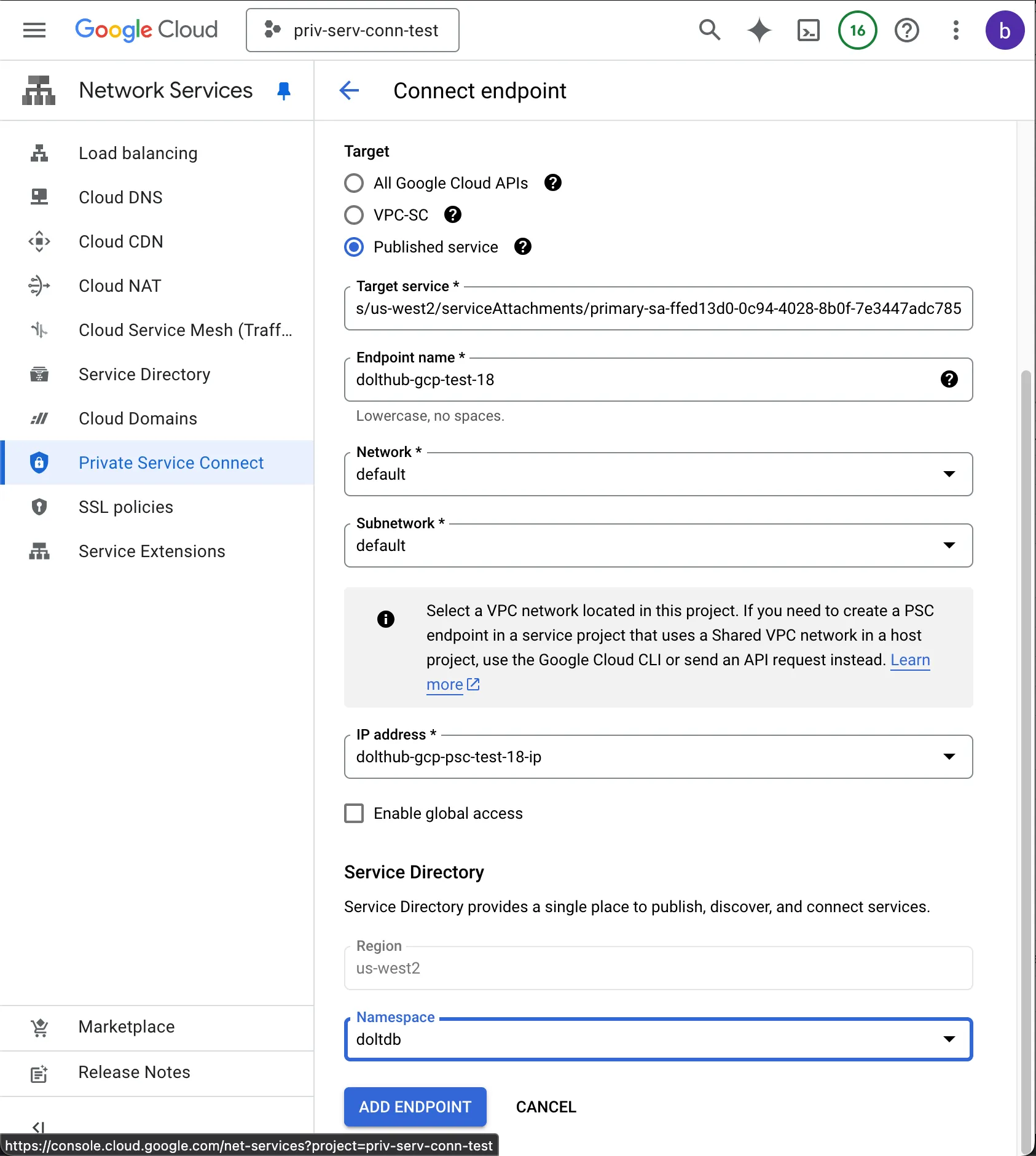Open the Namespace dropdown showing doltdb
The width and height of the screenshot is (1036, 1156).
[x=949, y=1039]
